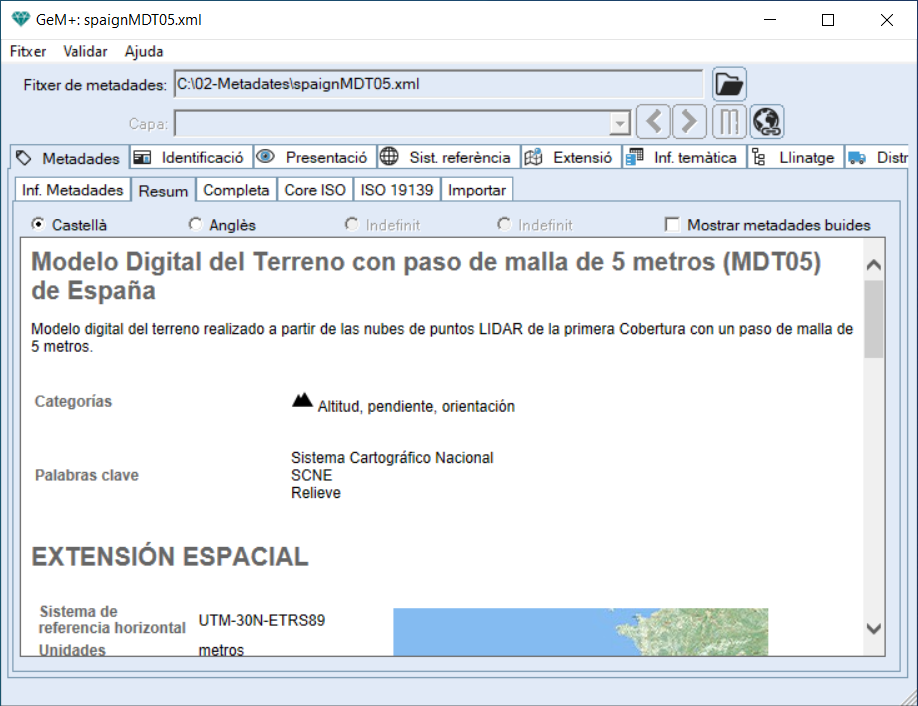
Task: Open the Inf. Metadades sub-tab
Action: (x=72, y=190)
